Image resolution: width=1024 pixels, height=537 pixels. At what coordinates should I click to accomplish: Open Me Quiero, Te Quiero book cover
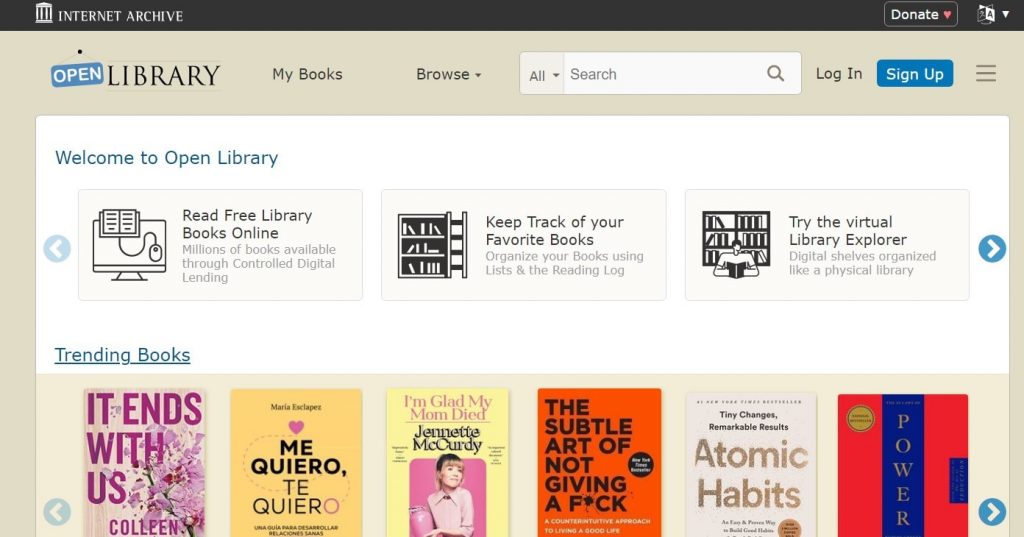pyautogui.click(x=296, y=463)
